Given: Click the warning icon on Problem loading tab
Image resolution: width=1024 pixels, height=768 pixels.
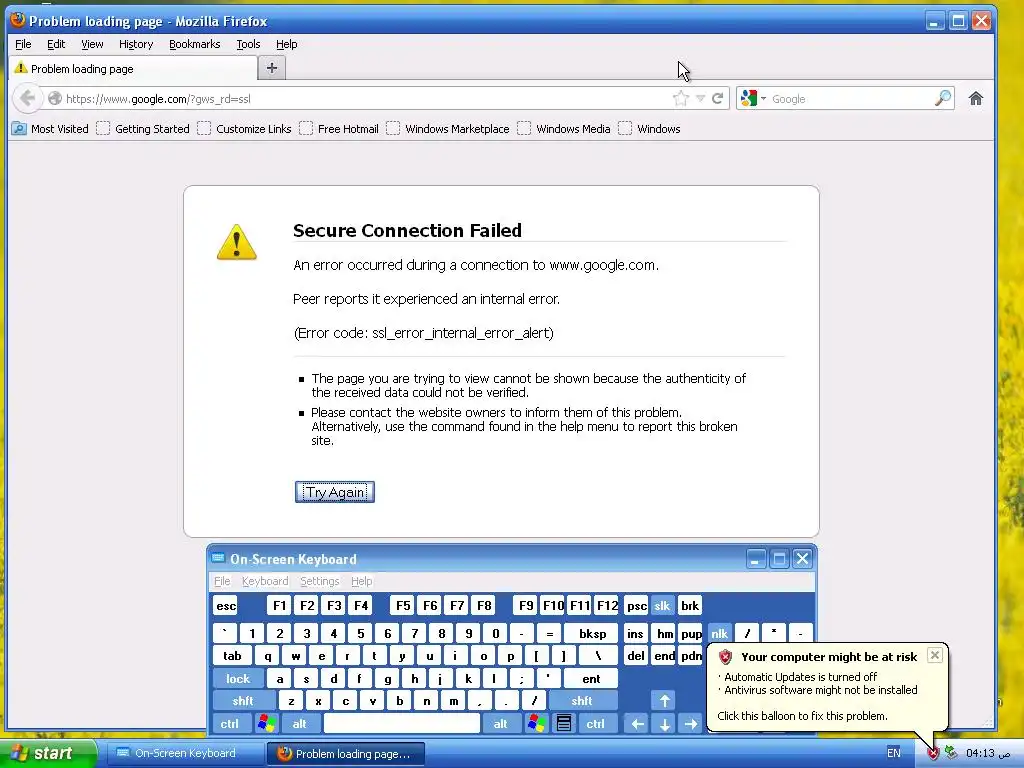Looking at the screenshot, I should (21, 68).
